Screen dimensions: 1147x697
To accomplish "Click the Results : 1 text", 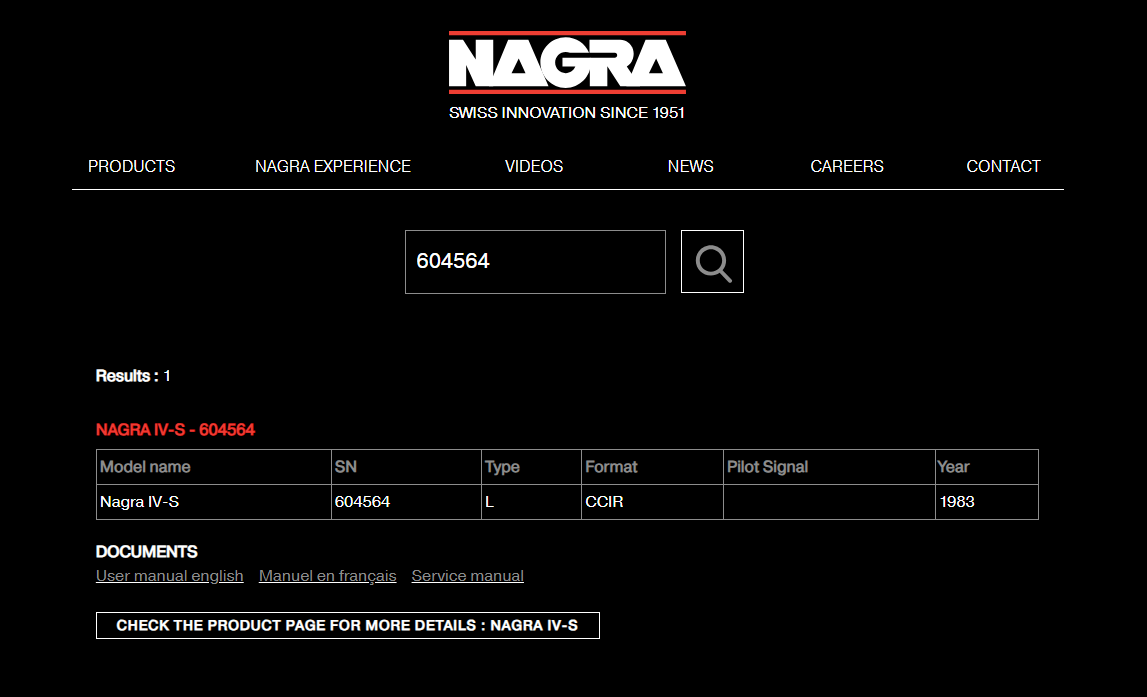I will (133, 376).
